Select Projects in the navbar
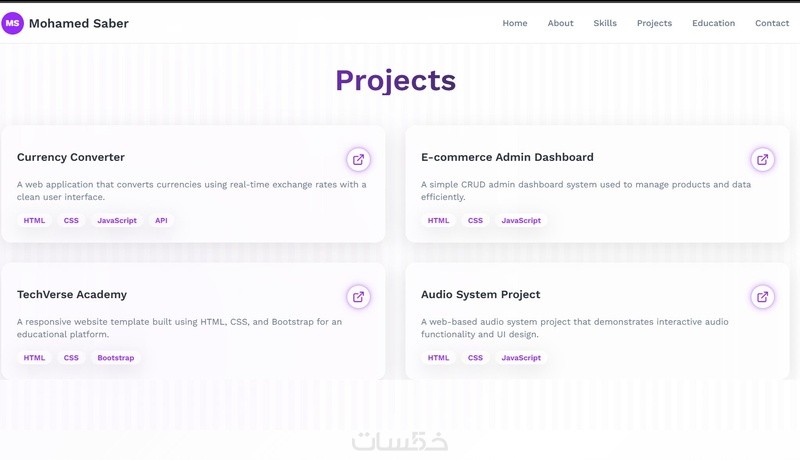 pyautogui.click(x=654, y=23)
